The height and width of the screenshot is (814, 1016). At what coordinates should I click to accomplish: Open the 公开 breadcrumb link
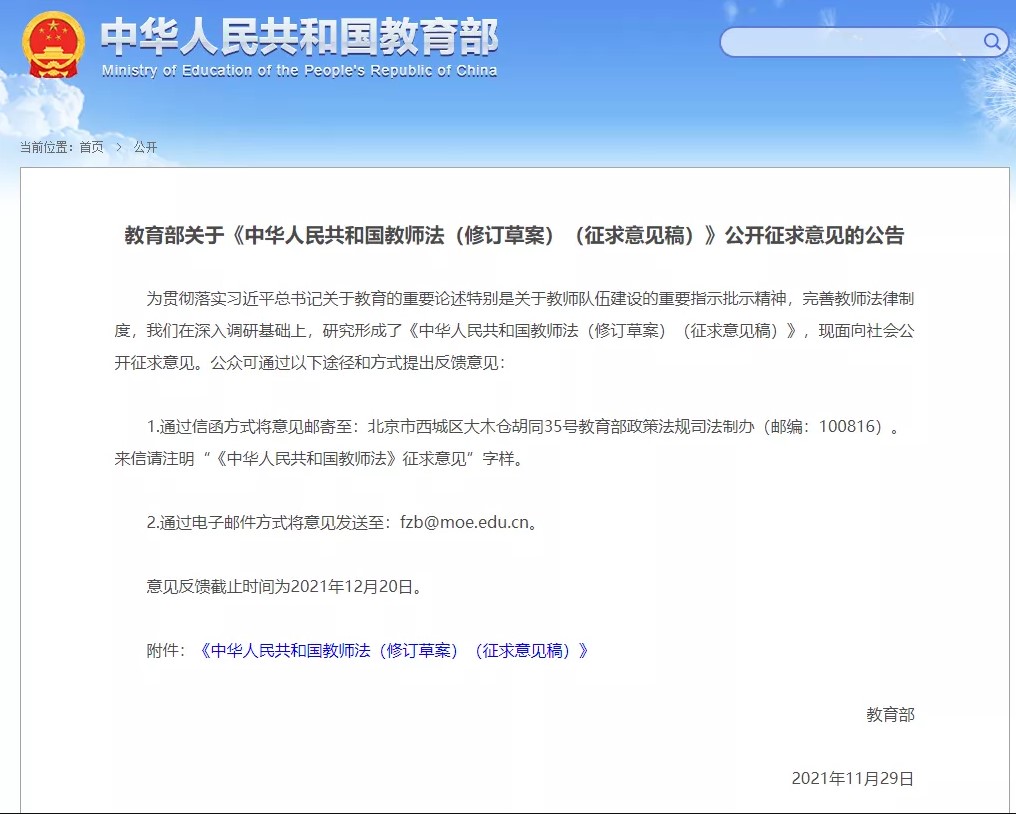pyautogui.click(x=145, y=147)
